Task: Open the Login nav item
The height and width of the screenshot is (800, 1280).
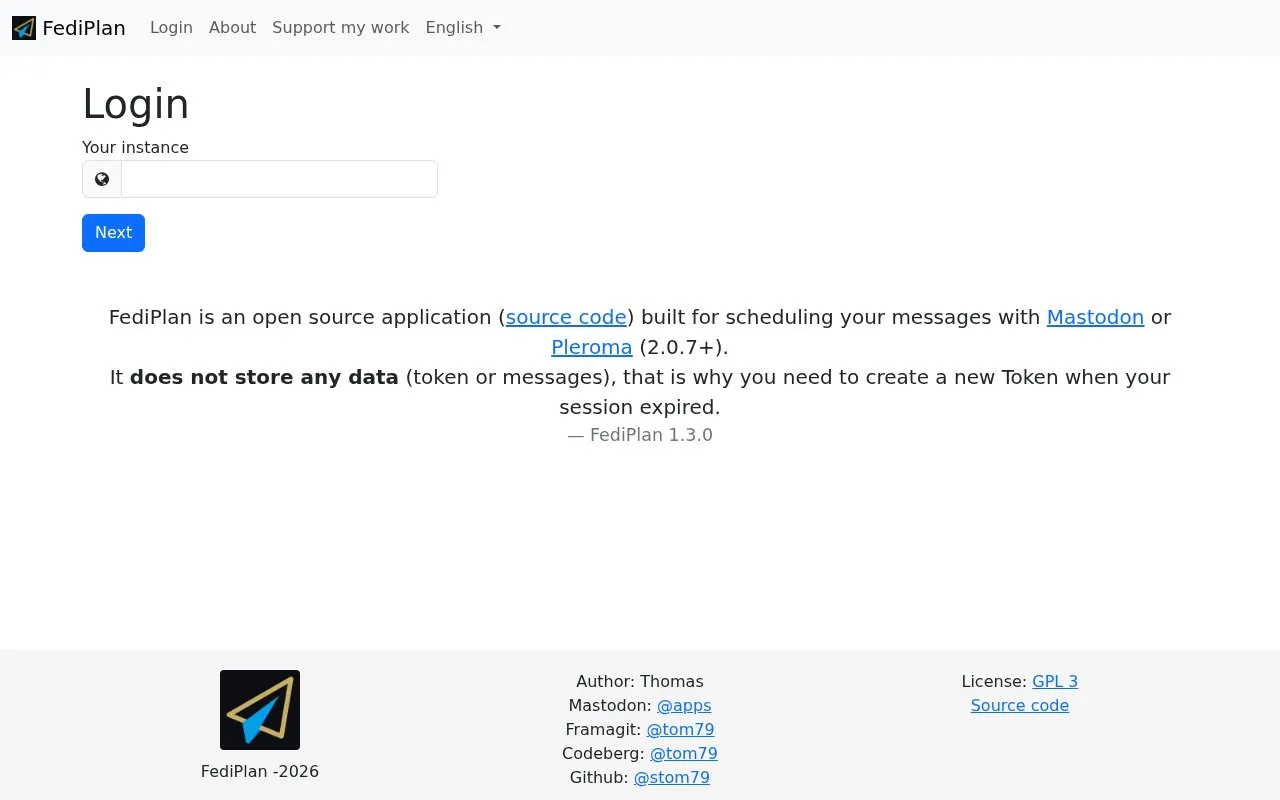Action: pyautogui.click(x=171, y=28)
